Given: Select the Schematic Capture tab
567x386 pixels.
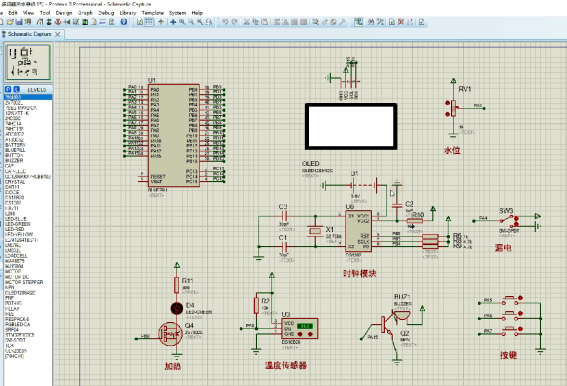Looking at the screenshot, I should pyautogui.click(x=30, y=34).
